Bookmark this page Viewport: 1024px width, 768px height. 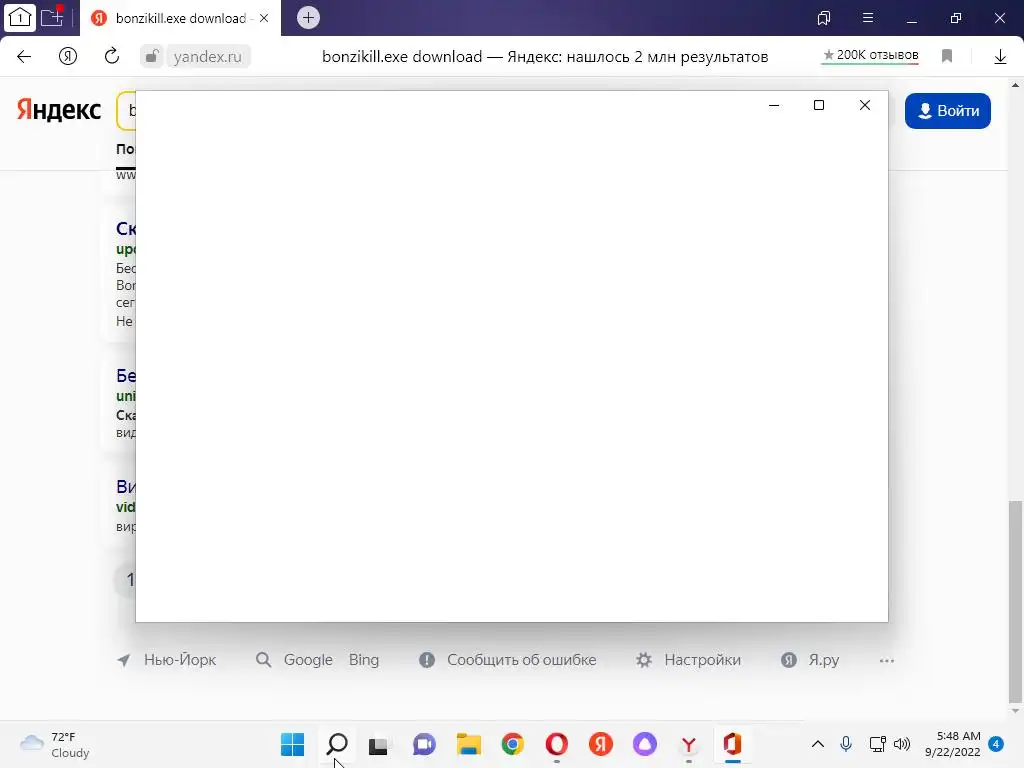tap(947, 56)
